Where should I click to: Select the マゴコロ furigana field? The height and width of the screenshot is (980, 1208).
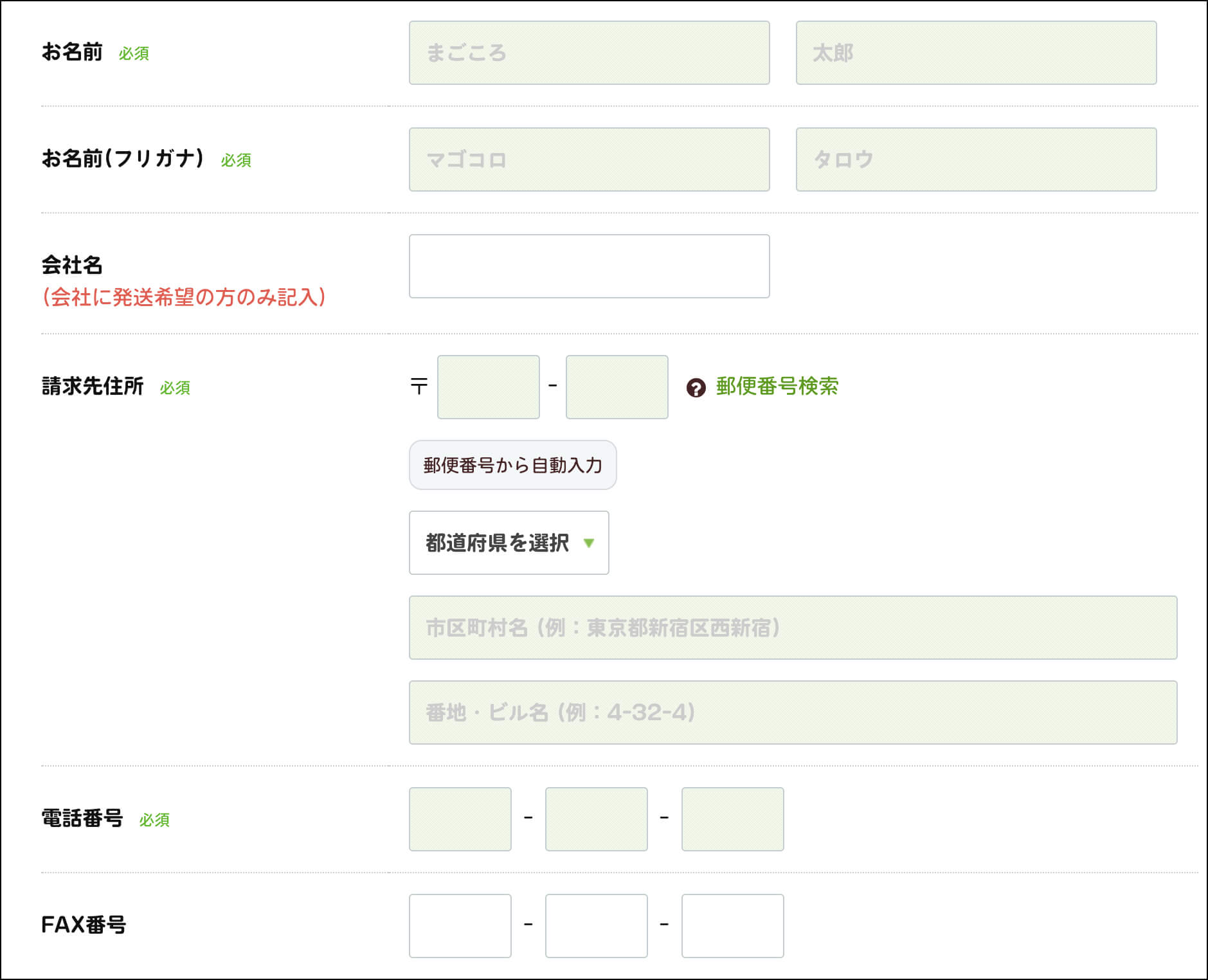click(x=589, y=159)
